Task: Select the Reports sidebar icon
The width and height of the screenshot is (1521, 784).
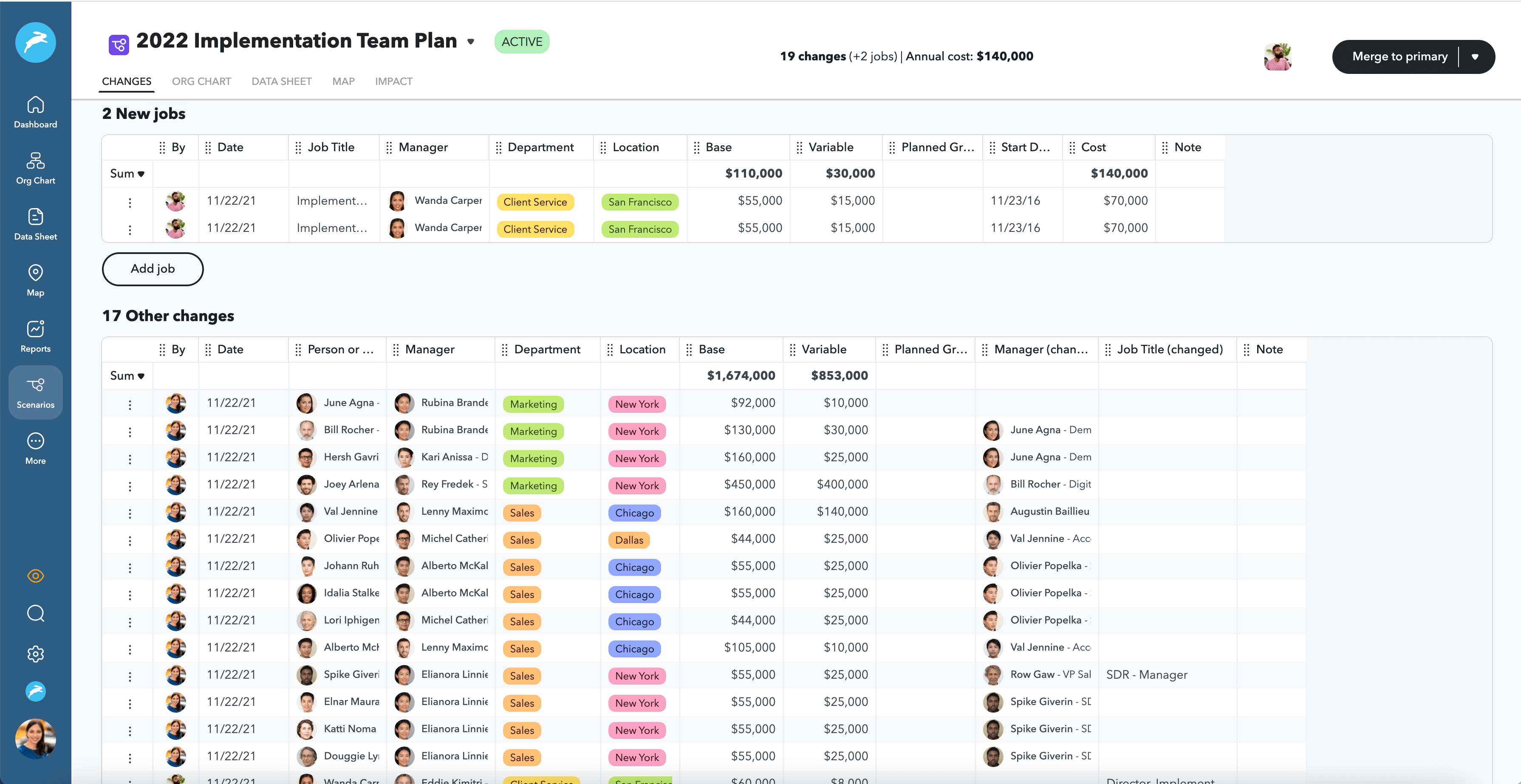Action: (35, 336)
